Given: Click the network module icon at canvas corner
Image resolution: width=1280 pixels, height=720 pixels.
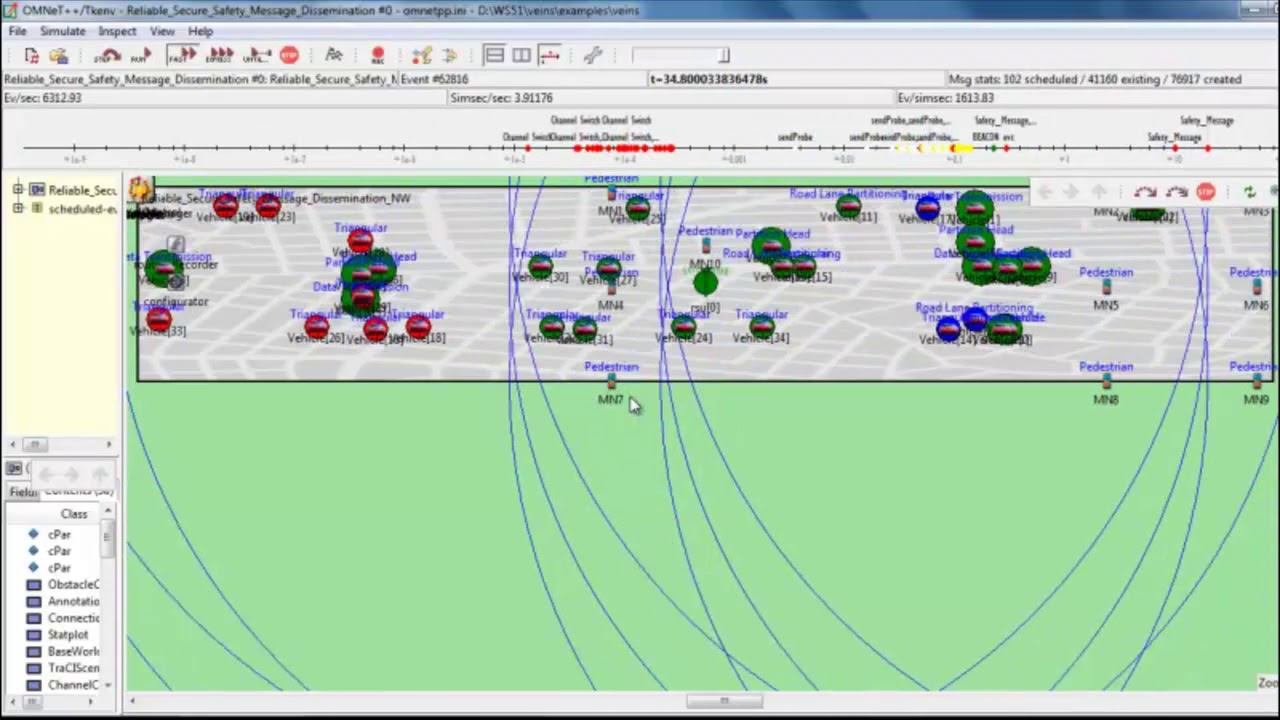Looking at the screenshot, I should [139, 188].
